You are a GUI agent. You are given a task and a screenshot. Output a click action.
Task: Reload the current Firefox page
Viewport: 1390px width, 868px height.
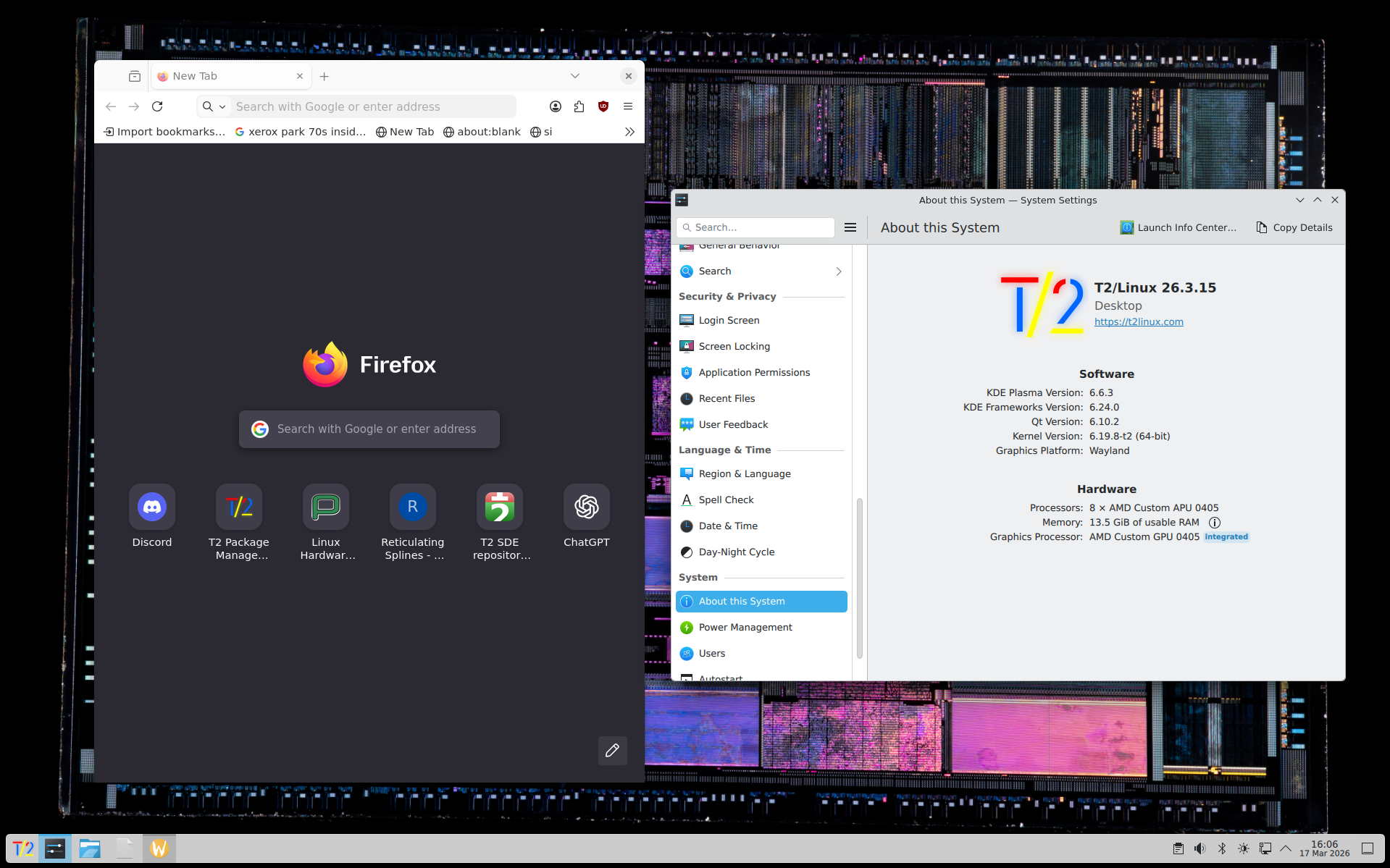157,106
